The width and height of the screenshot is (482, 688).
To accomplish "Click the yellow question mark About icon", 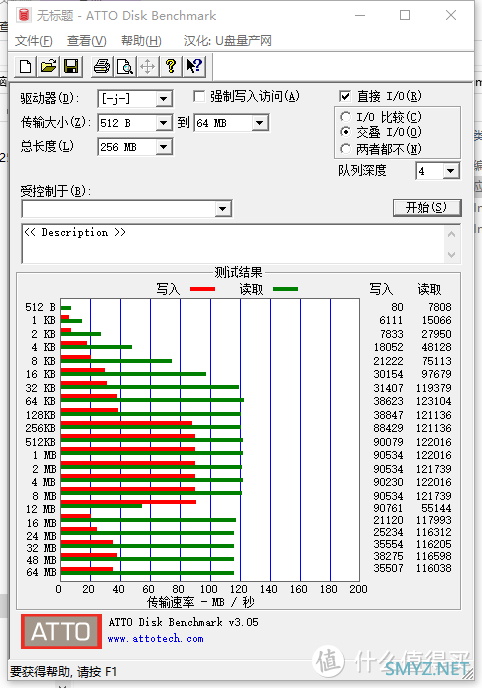I will coord(171,67).
